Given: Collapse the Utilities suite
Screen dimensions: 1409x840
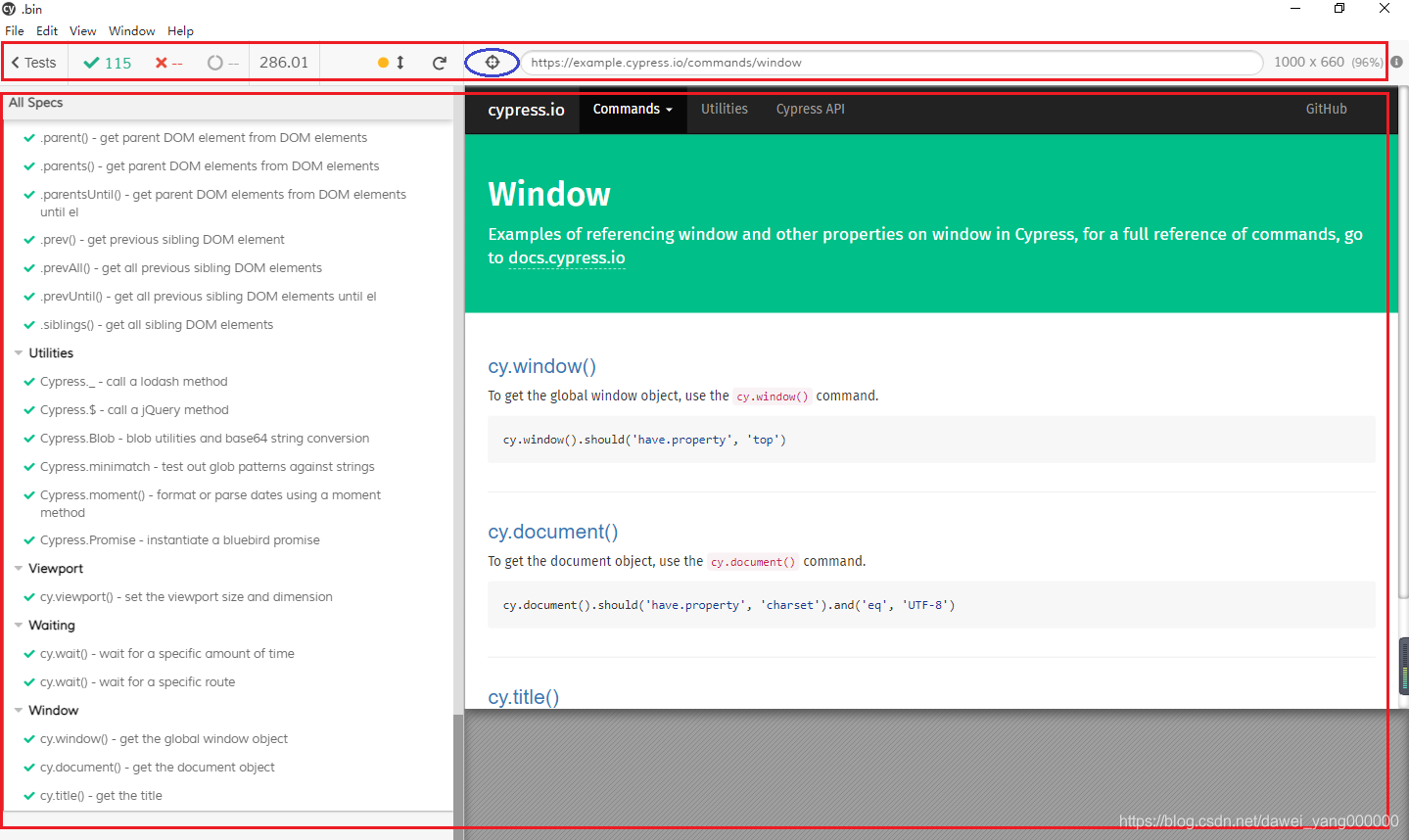Looking at the screenshot, I should [51, 353].
